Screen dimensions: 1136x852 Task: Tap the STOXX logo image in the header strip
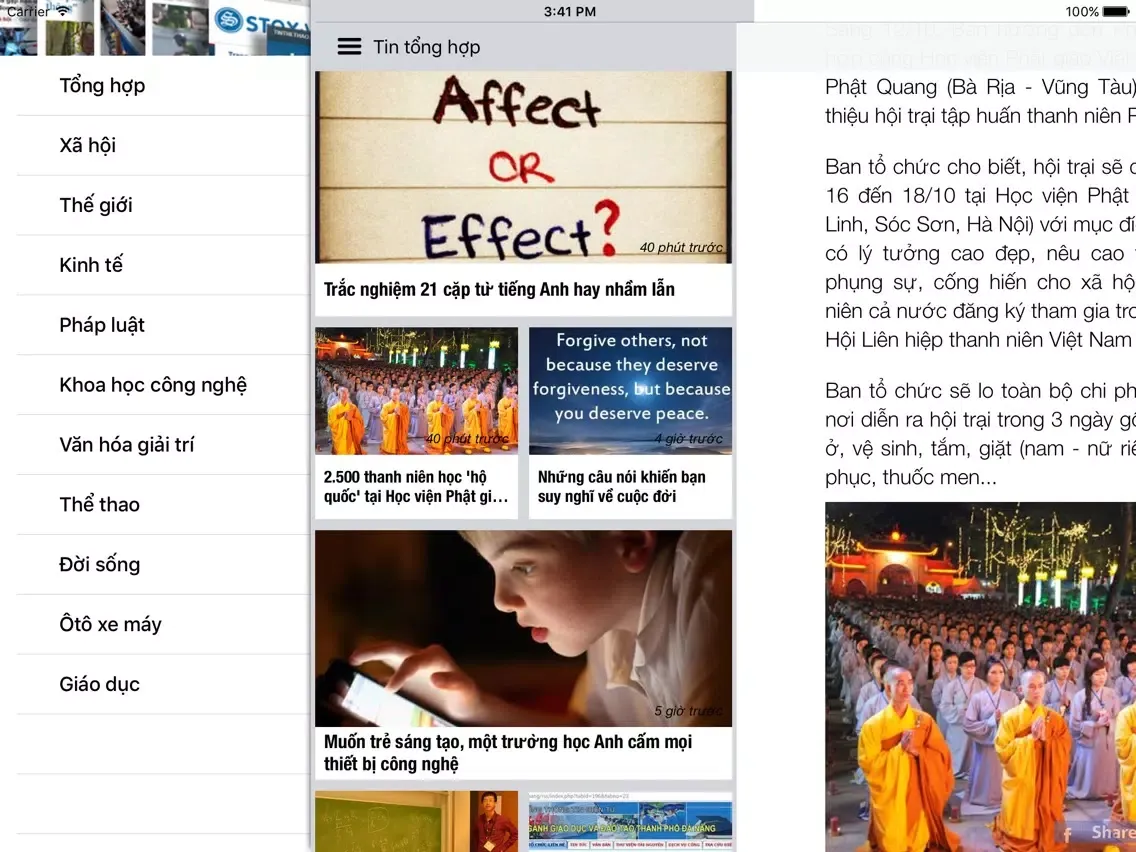(x=259, y=28)
